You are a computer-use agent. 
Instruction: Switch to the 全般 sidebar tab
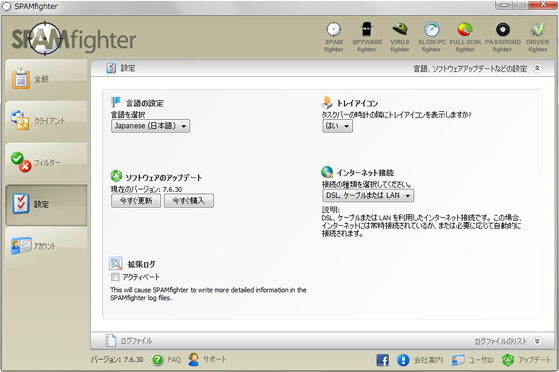pos(46,79)
